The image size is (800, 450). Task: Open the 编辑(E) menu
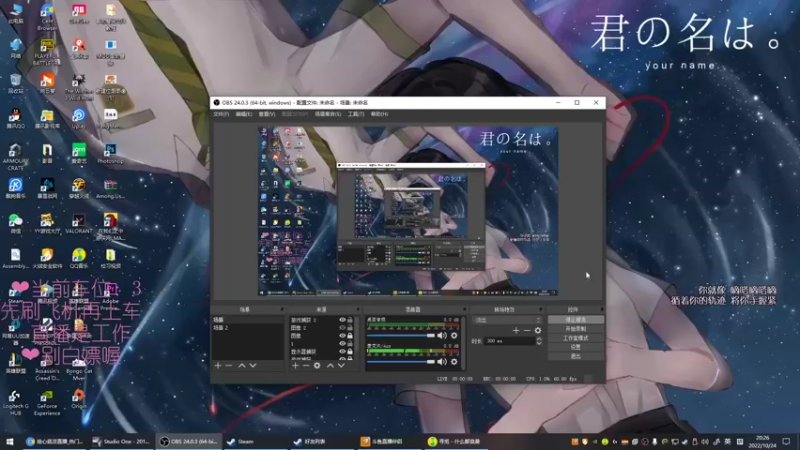(x=244, y=114)
